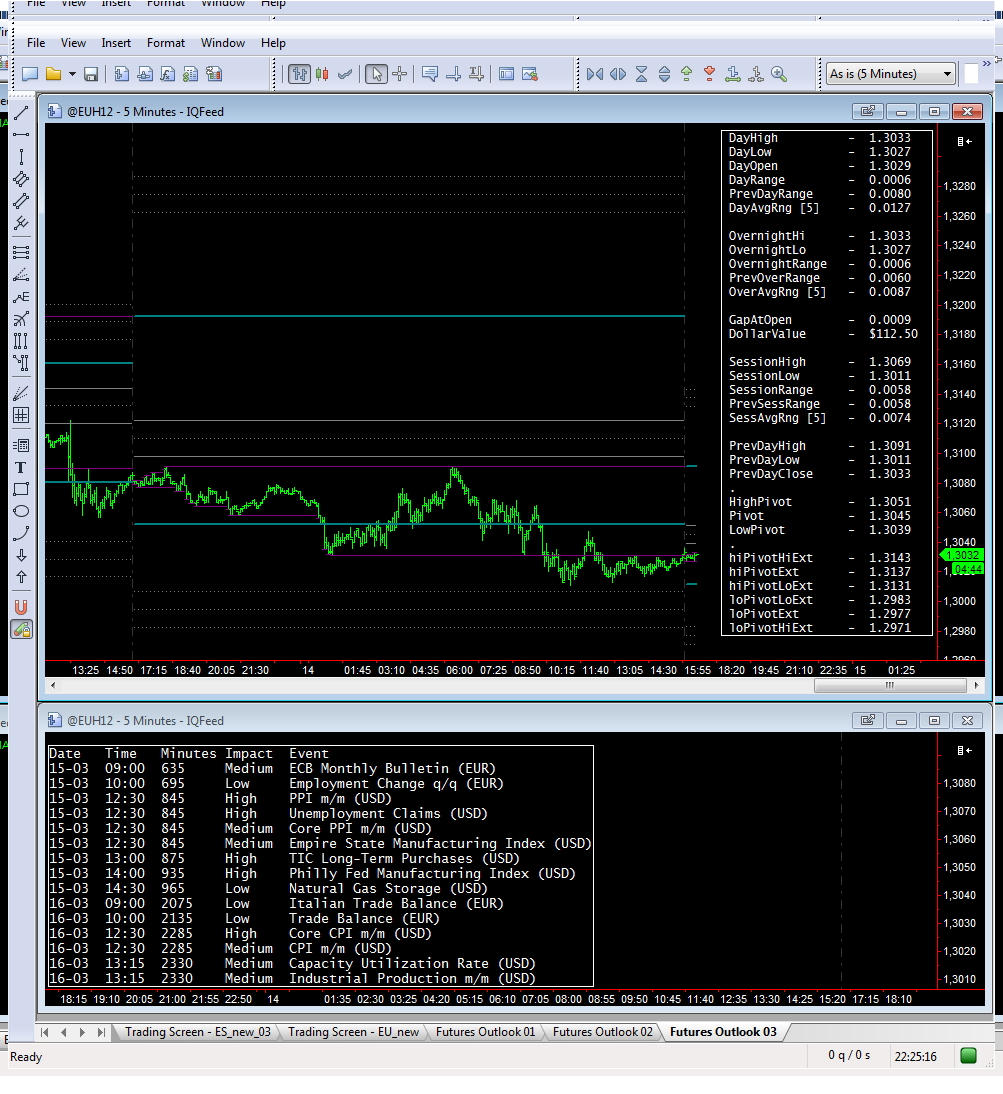The height and width of the screenshot is (1094, 1003).
Task: Click the green up arrow toolbar icon
Action: tap(687, 74)
